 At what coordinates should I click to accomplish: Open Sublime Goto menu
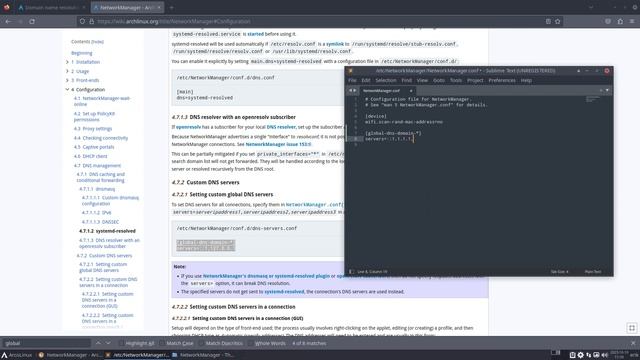tap(439, 80)
